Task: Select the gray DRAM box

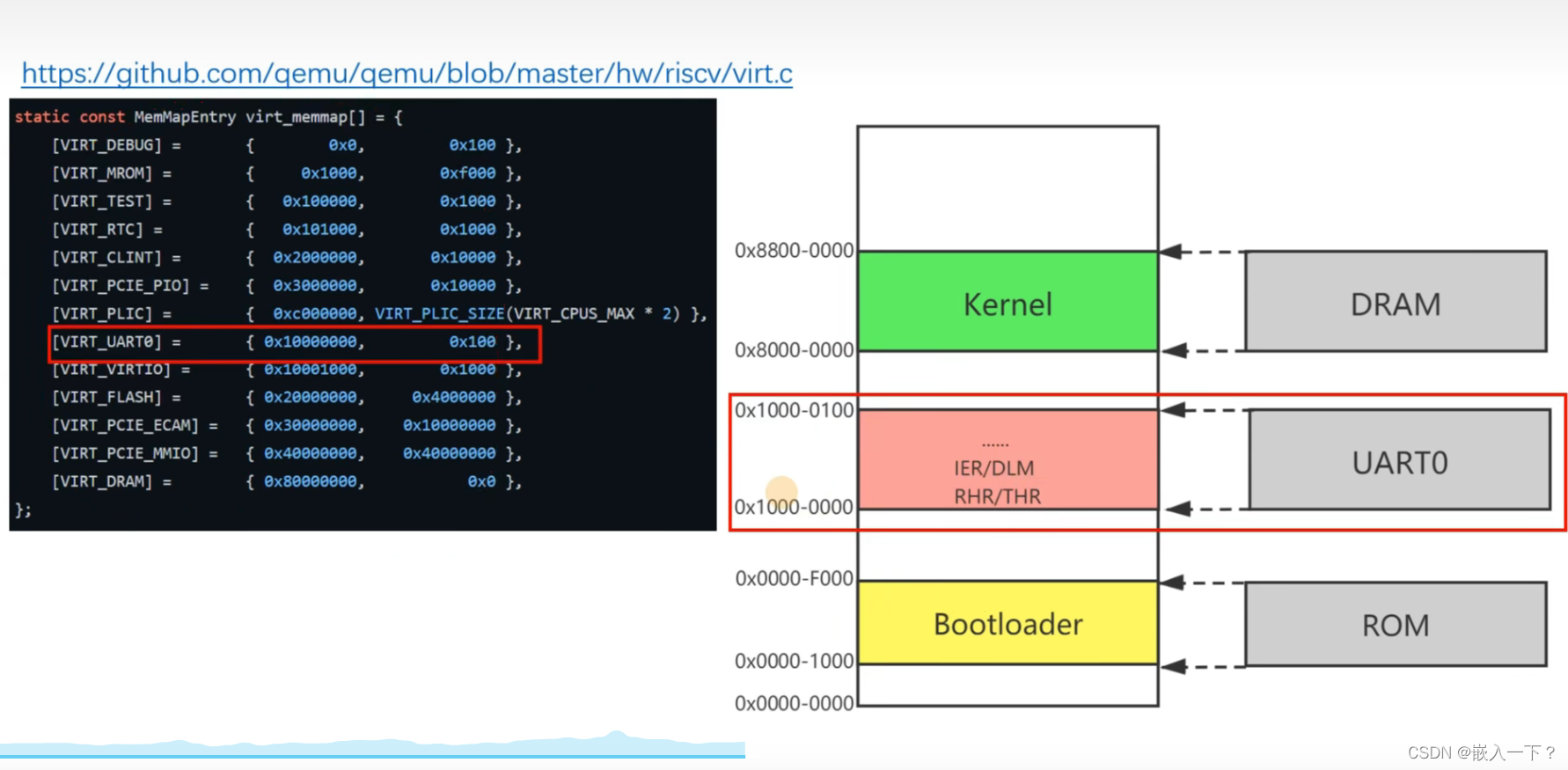Action: pyautogui.click(x=1396, y=301)
